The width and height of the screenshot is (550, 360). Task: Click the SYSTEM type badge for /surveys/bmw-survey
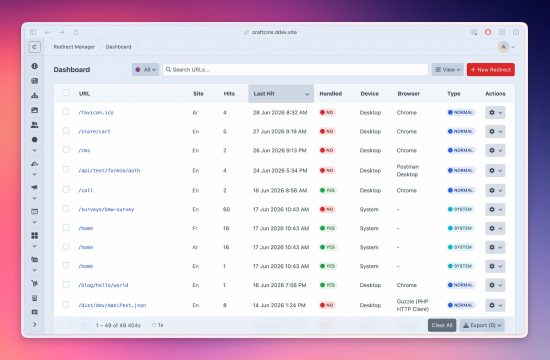460,209
